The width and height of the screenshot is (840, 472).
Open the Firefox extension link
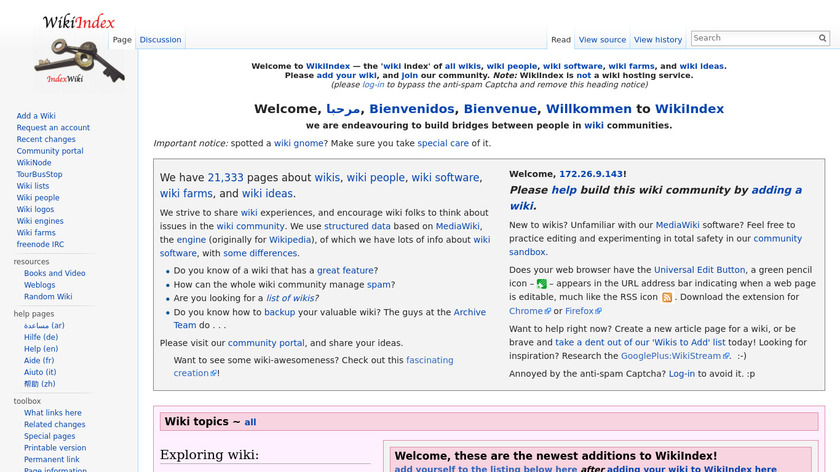click(x=583, y=311)
